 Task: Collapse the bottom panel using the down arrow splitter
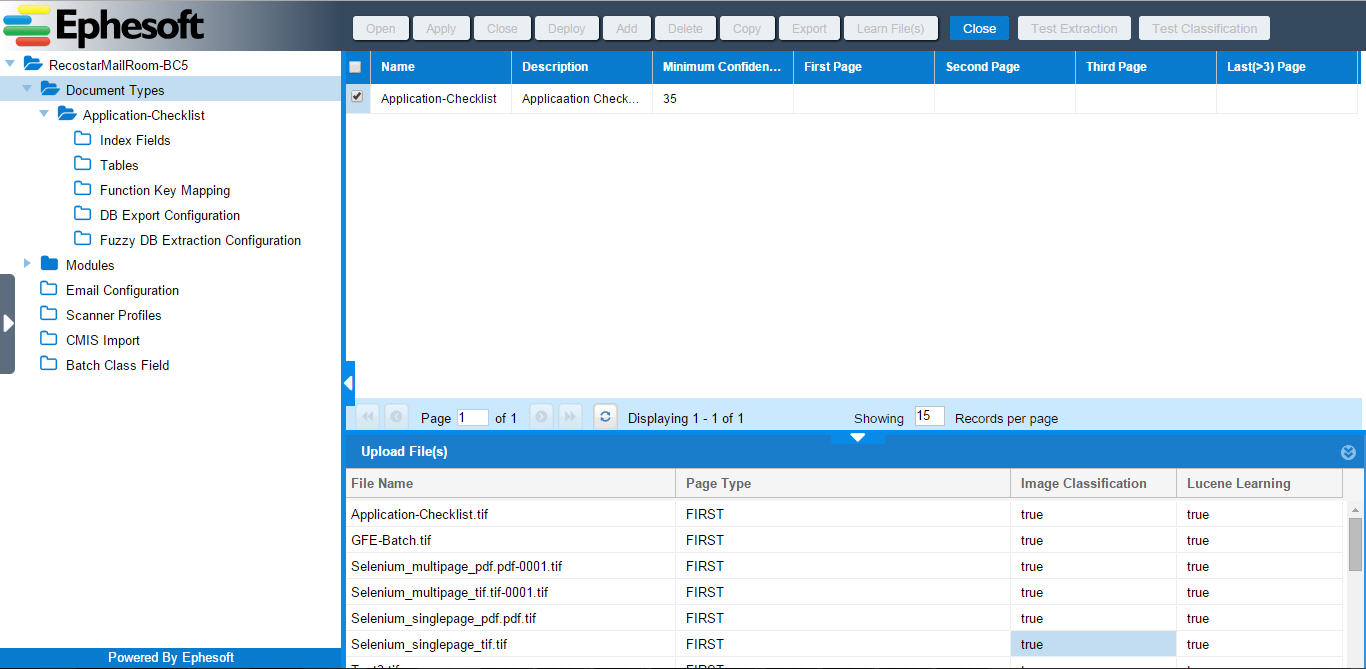click(x=857, y=437)
